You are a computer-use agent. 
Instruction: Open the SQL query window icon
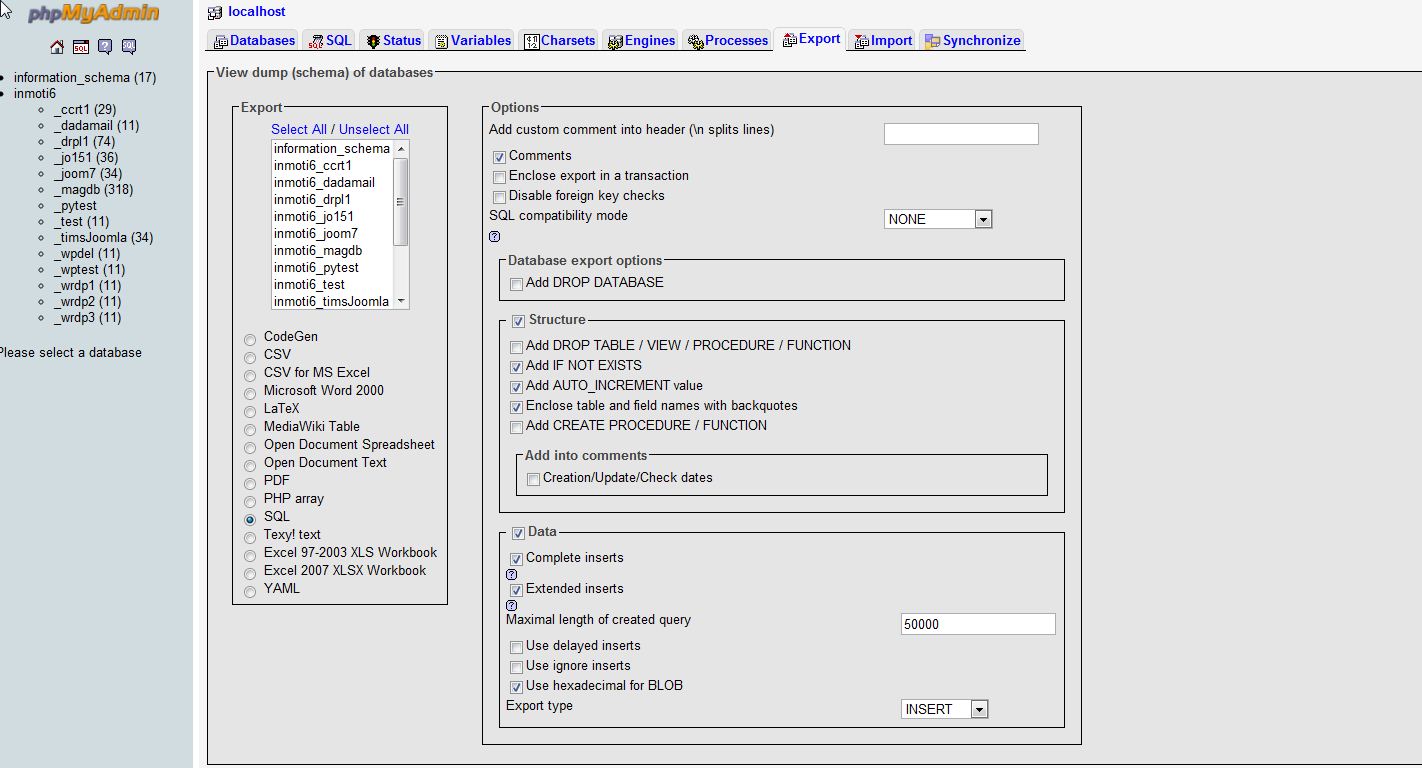pyautogui.click(x=81, y=47)
